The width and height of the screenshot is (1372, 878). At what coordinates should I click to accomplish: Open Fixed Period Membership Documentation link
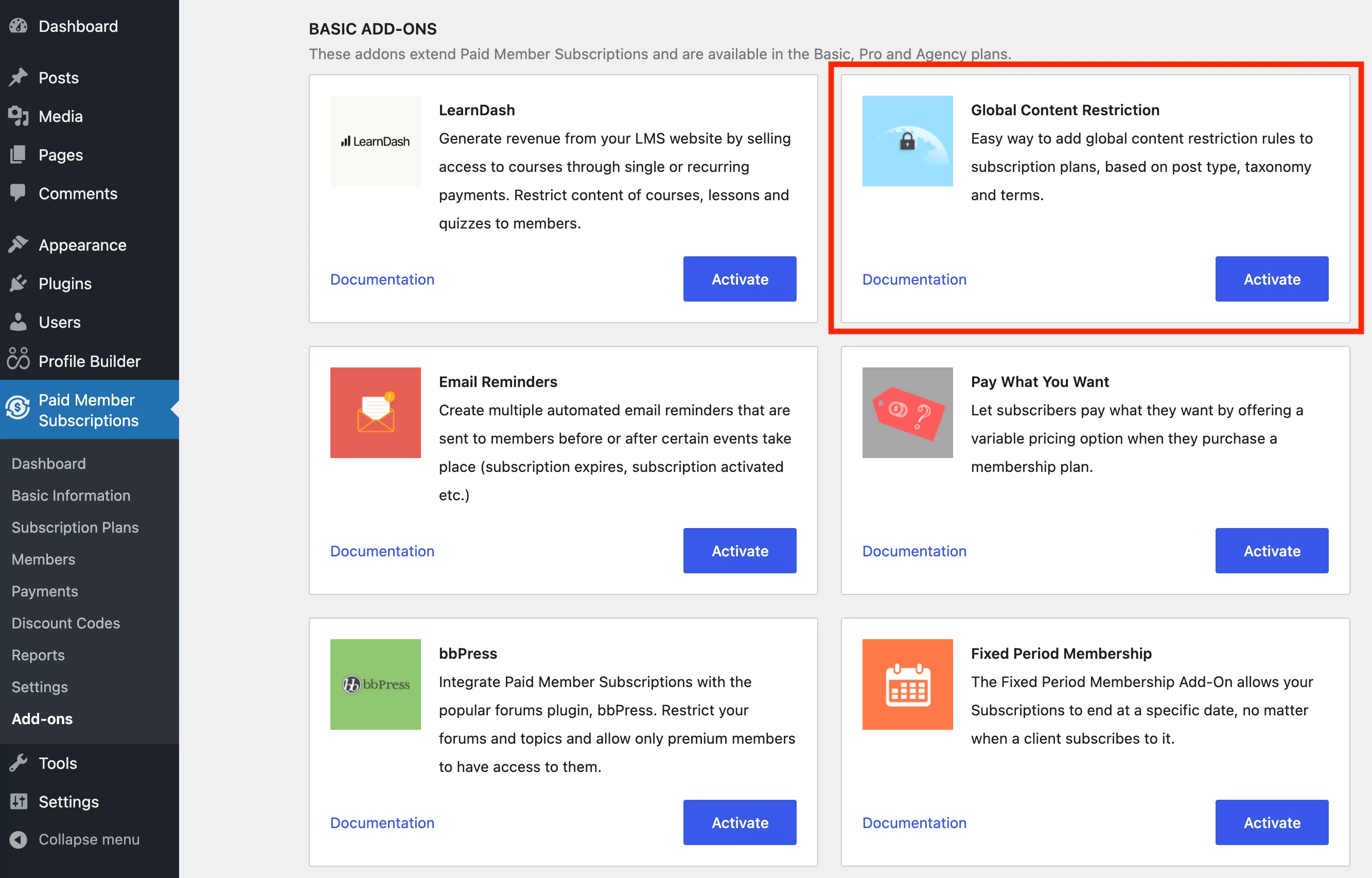[x=913, y=823]
